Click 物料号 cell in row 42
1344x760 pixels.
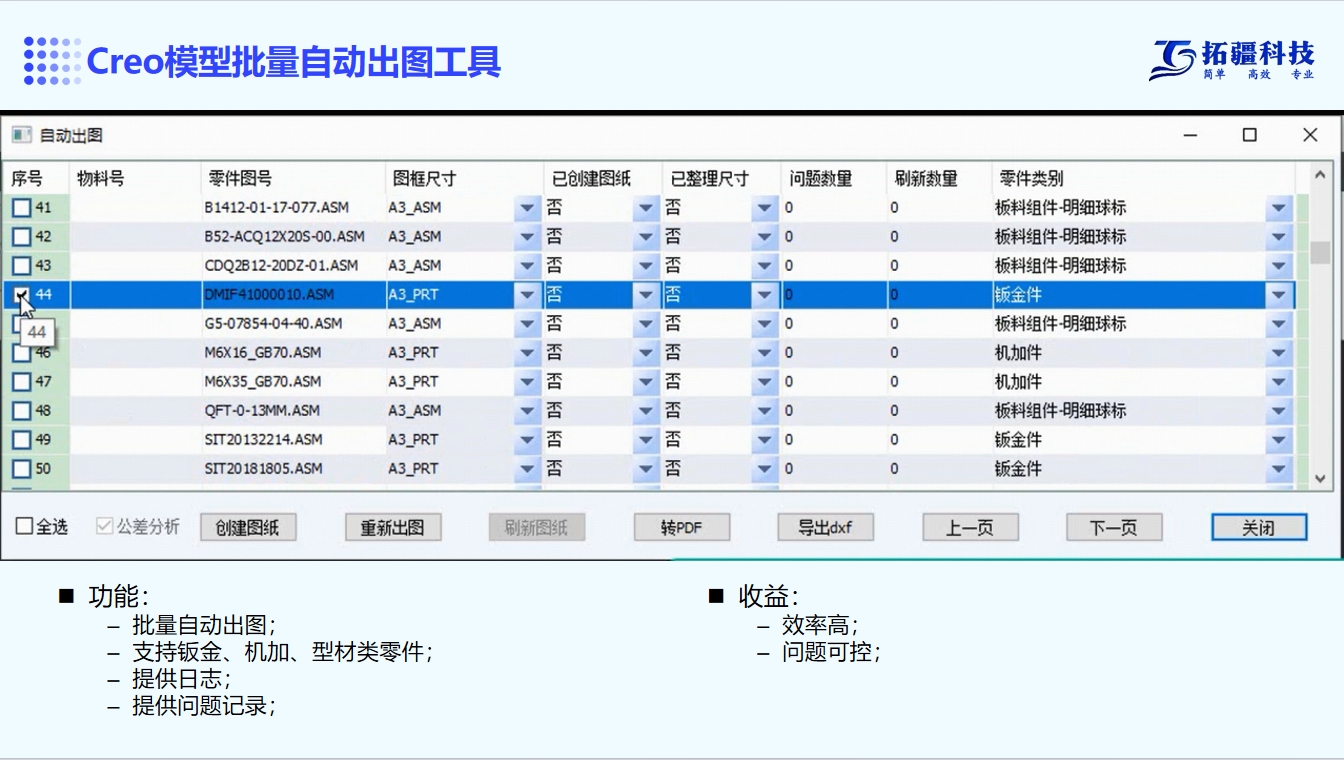[x=135, y=237]
